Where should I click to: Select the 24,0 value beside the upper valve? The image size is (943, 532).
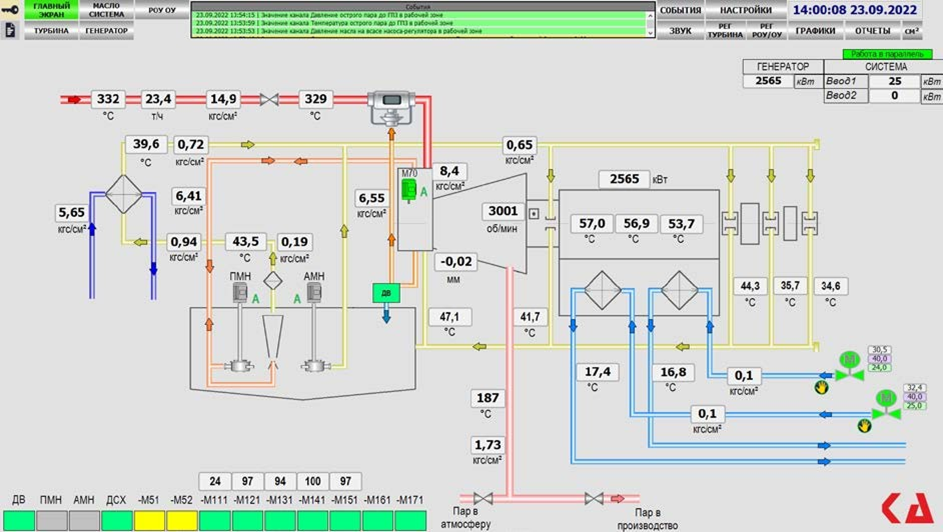[879, 367]
